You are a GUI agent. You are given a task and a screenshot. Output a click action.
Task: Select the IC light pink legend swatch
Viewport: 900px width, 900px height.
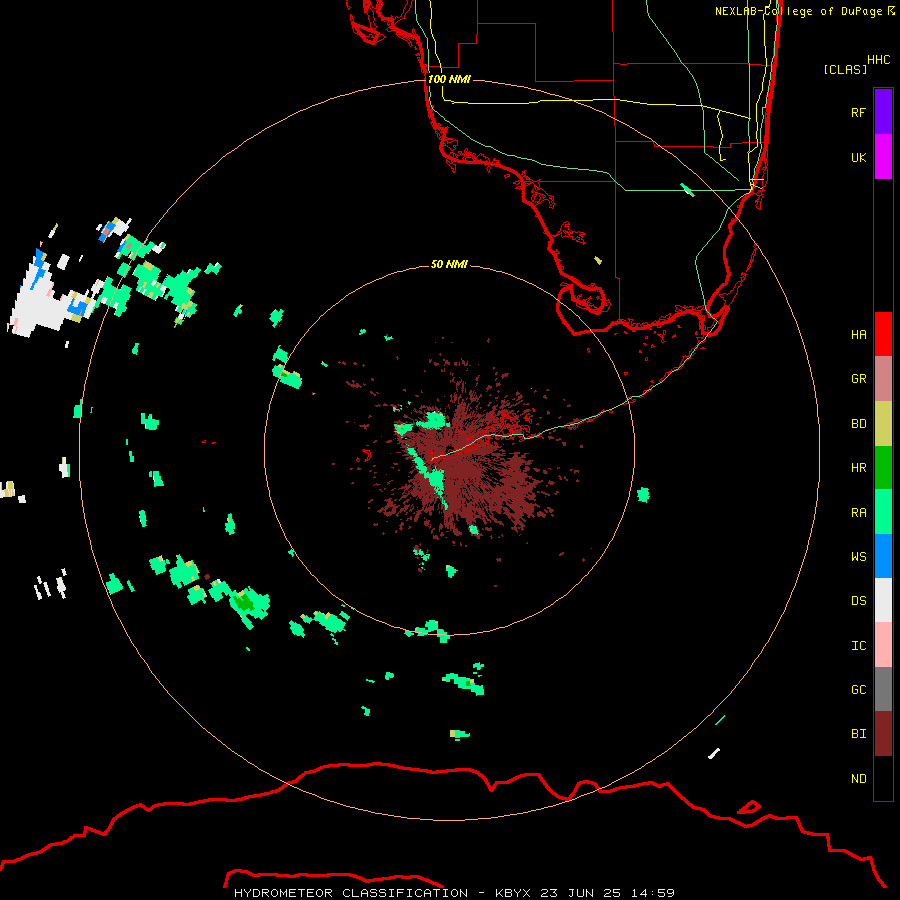[x=883, y=645]
